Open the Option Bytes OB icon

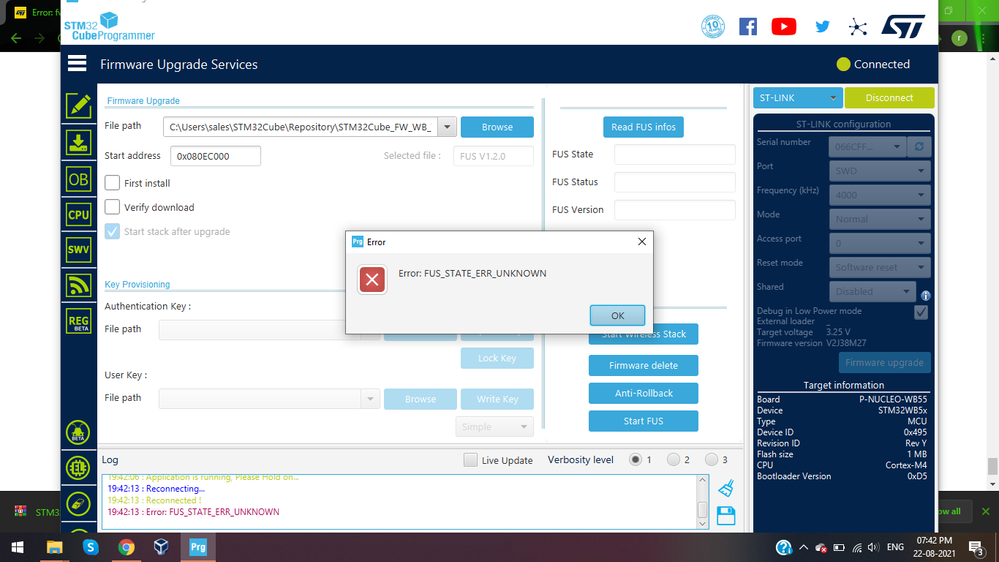[78, 179]
